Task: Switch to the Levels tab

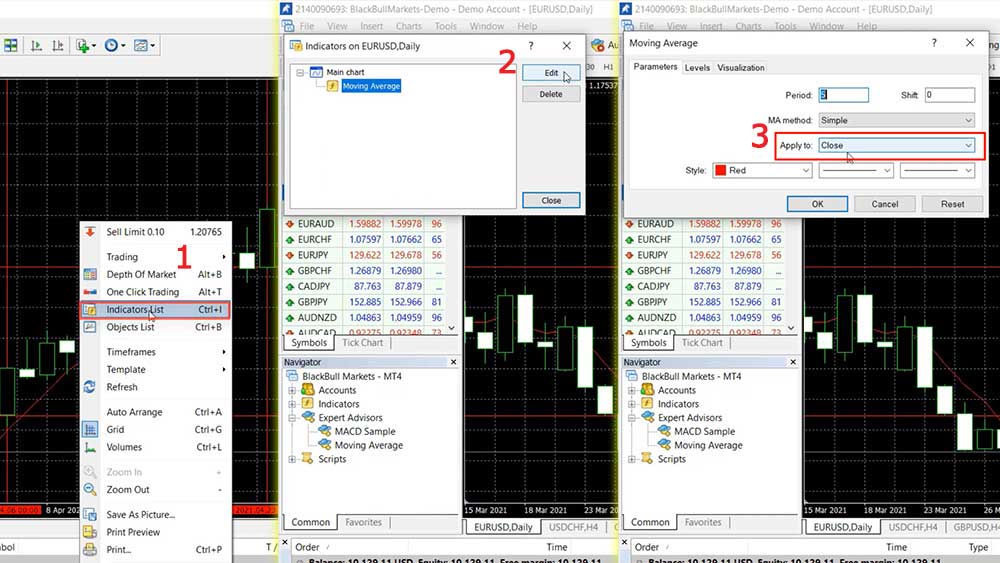Action: [x=697, y=68]
